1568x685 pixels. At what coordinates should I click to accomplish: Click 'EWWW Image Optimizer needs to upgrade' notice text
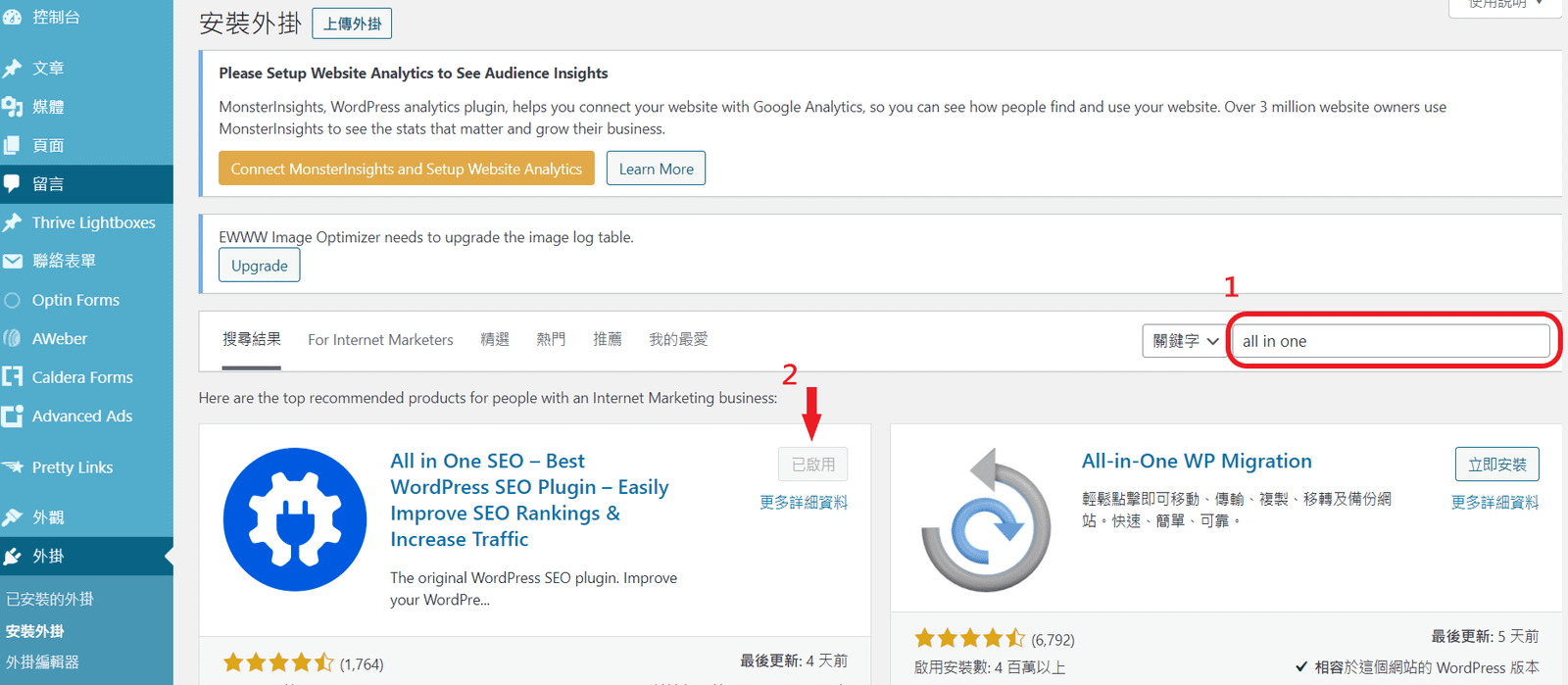[426, 237]
